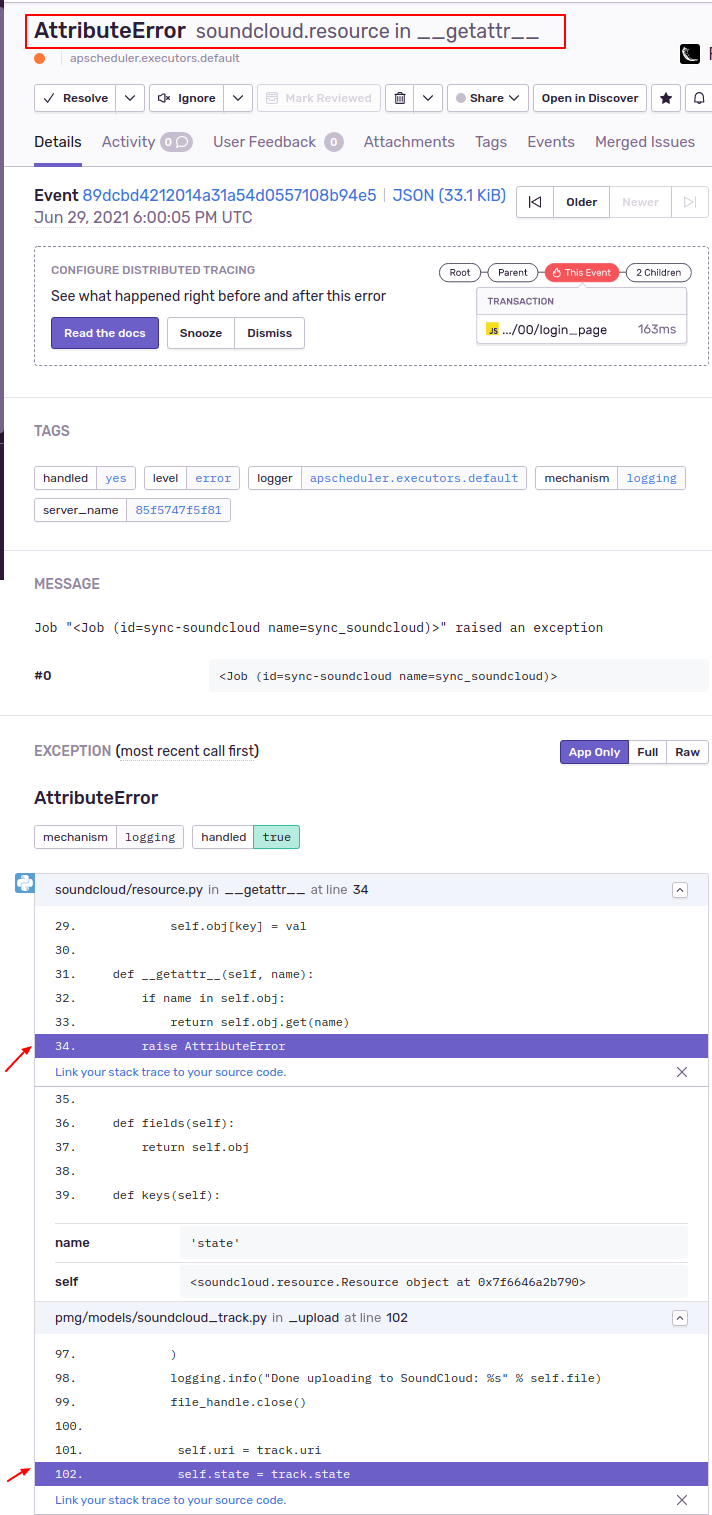Open the JSON (33.1 KiB) link
The width and height of the screenshot is (712, 1515).
click(449, 195)
